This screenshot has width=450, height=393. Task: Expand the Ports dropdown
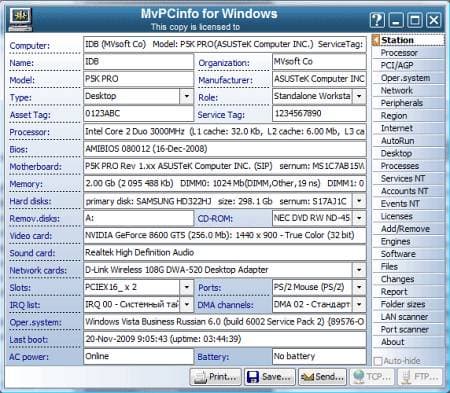coord(359,287)
